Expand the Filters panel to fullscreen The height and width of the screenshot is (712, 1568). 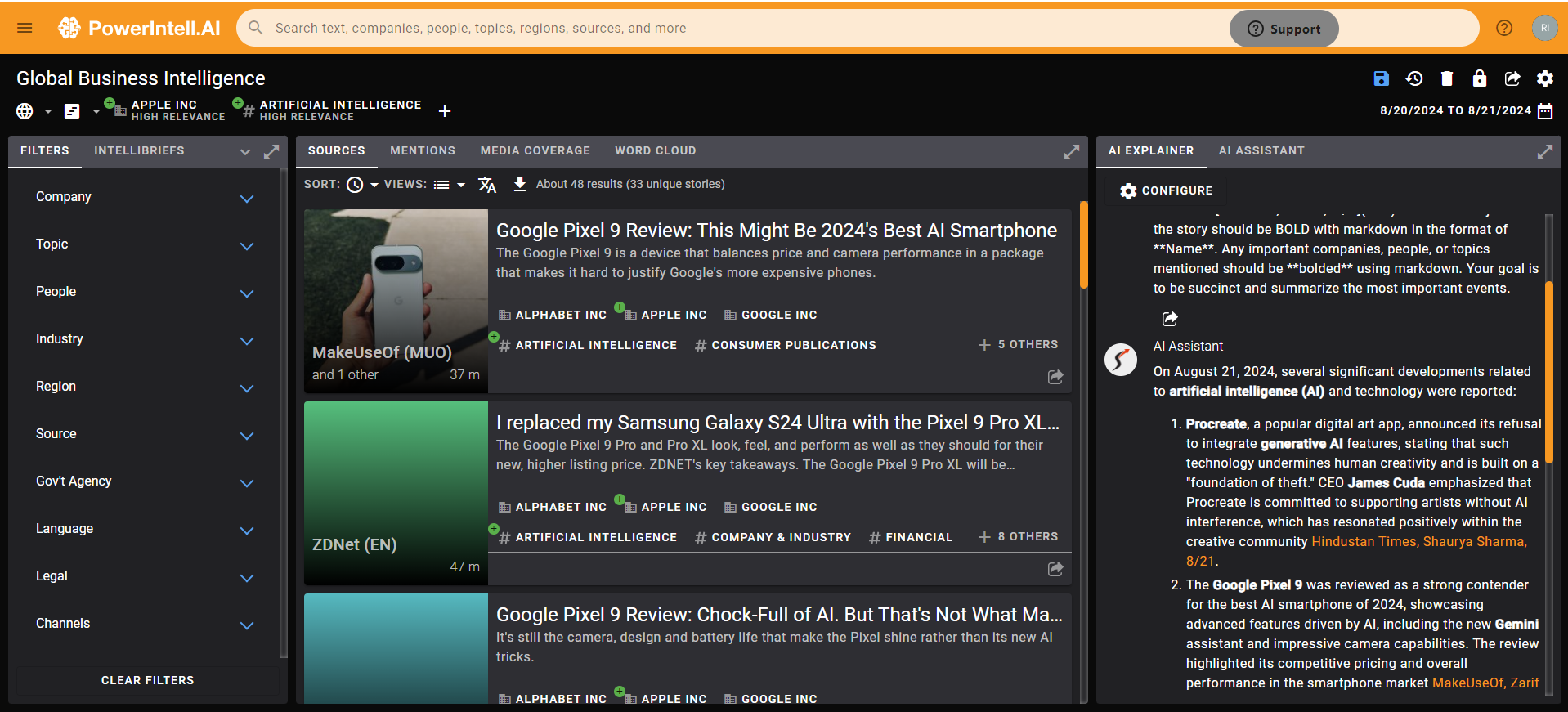[x=271, y=152]
